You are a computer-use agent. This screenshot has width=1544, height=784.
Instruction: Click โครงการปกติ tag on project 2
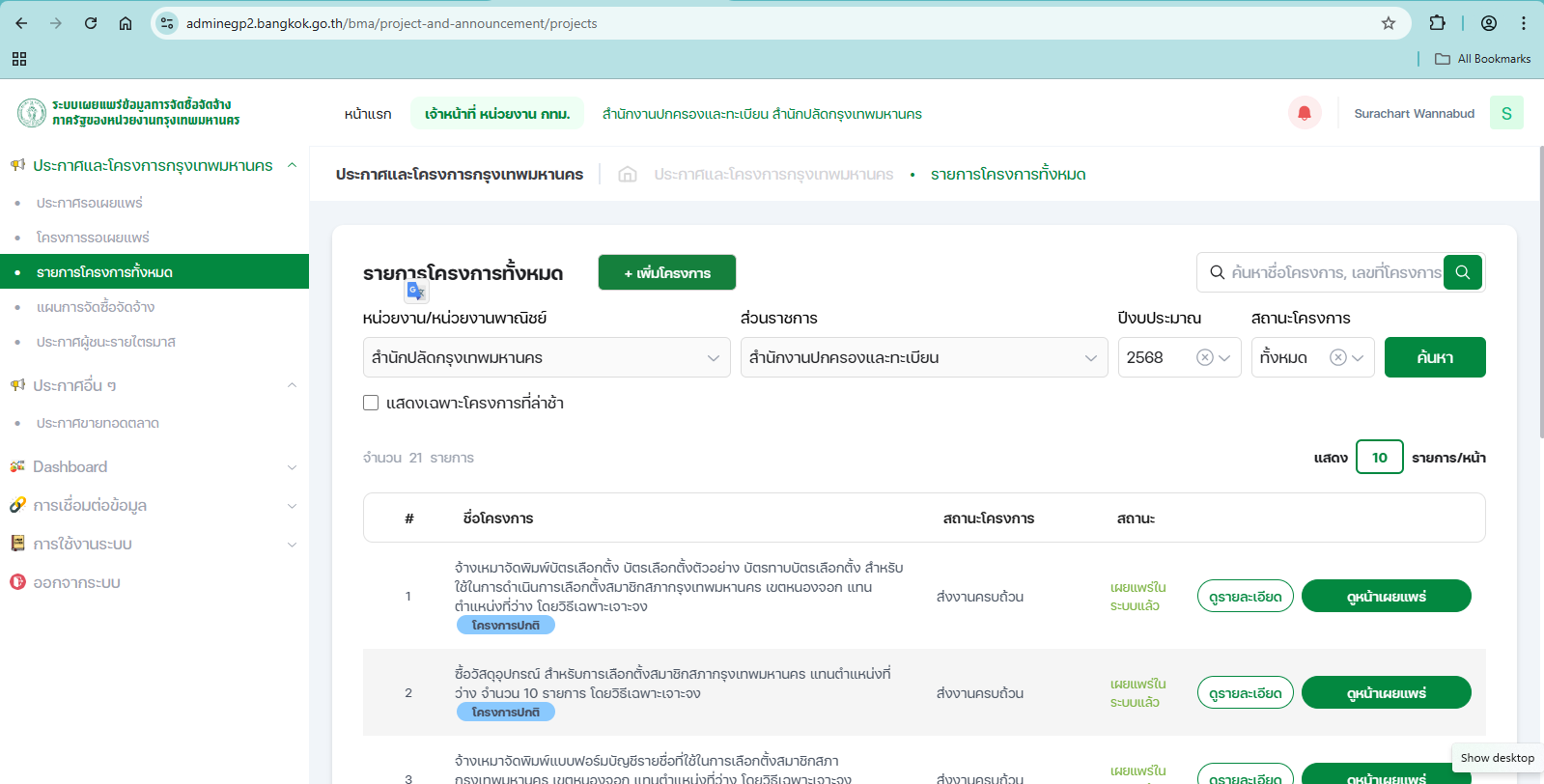pos(506,712)
